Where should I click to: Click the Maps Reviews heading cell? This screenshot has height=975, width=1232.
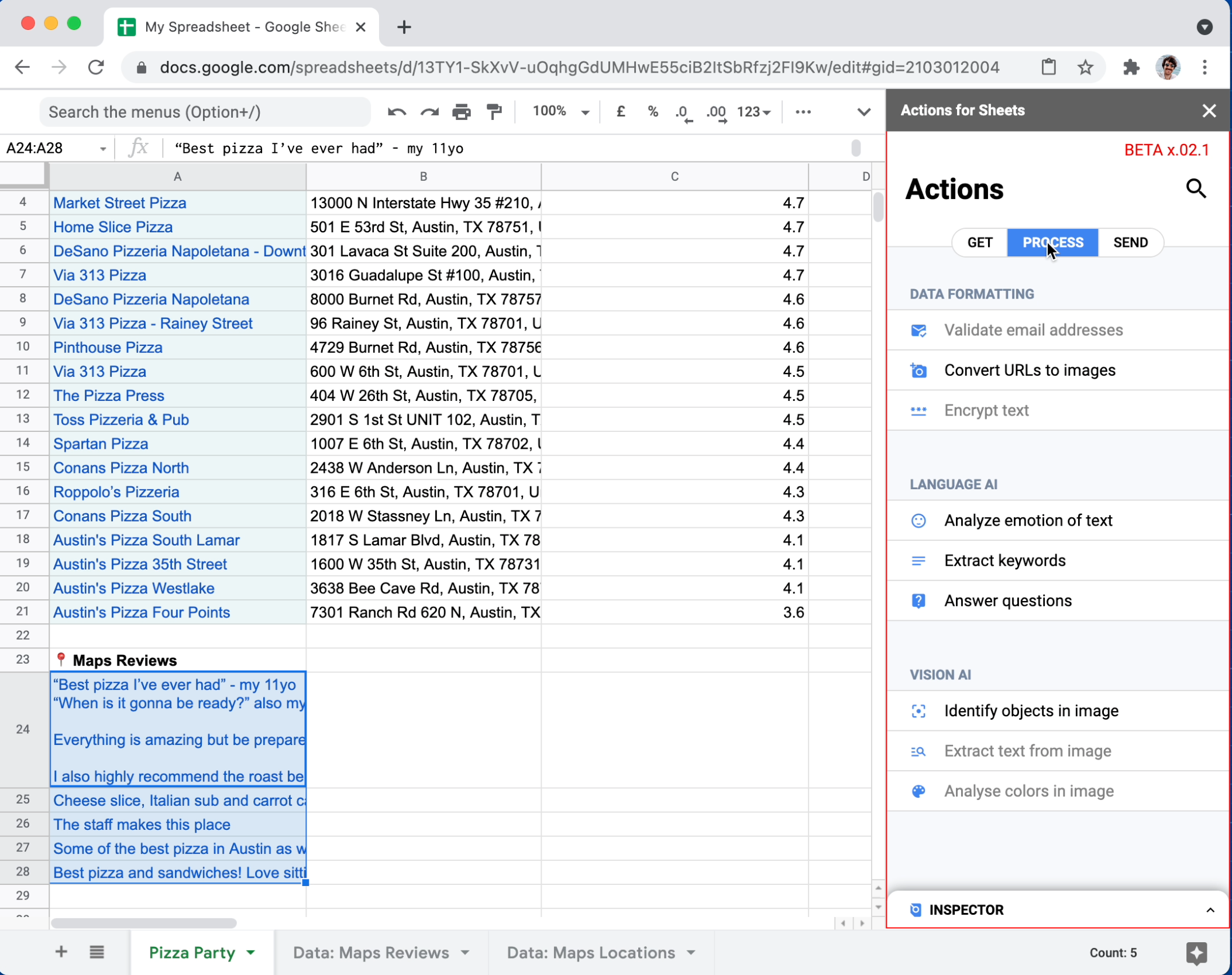tap(177, 660)
